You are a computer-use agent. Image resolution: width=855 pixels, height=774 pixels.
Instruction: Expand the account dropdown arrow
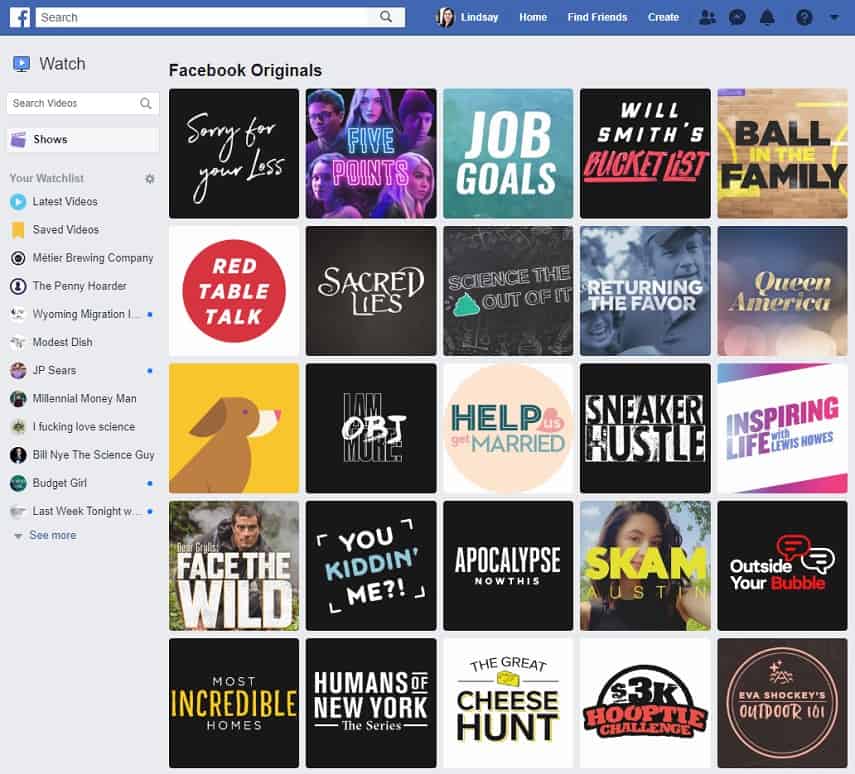click(834, 17)
